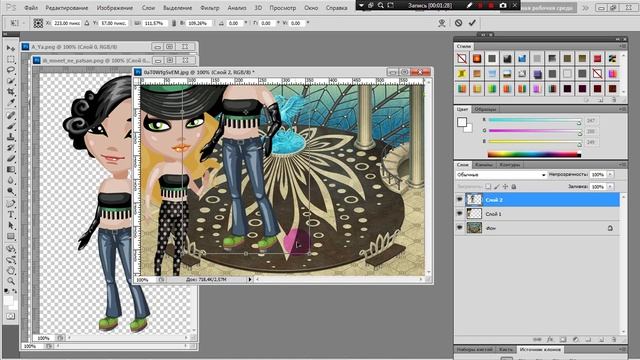Switch to warp mode icon in options bar
Viewport: 640px width, 360px height.
click(442, 23)
